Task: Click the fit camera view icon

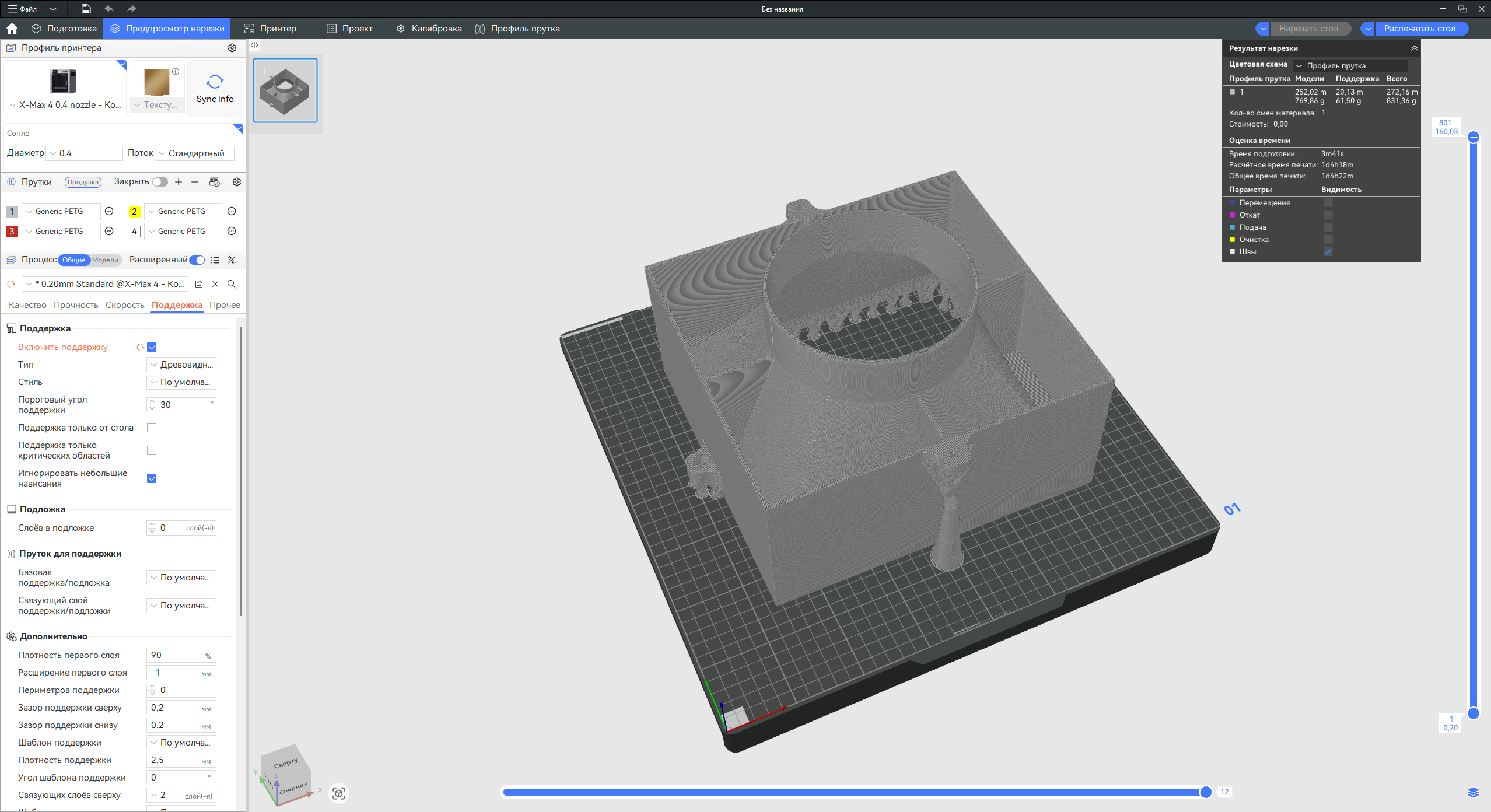Action: pyautogui.click(x=338, y=793)
